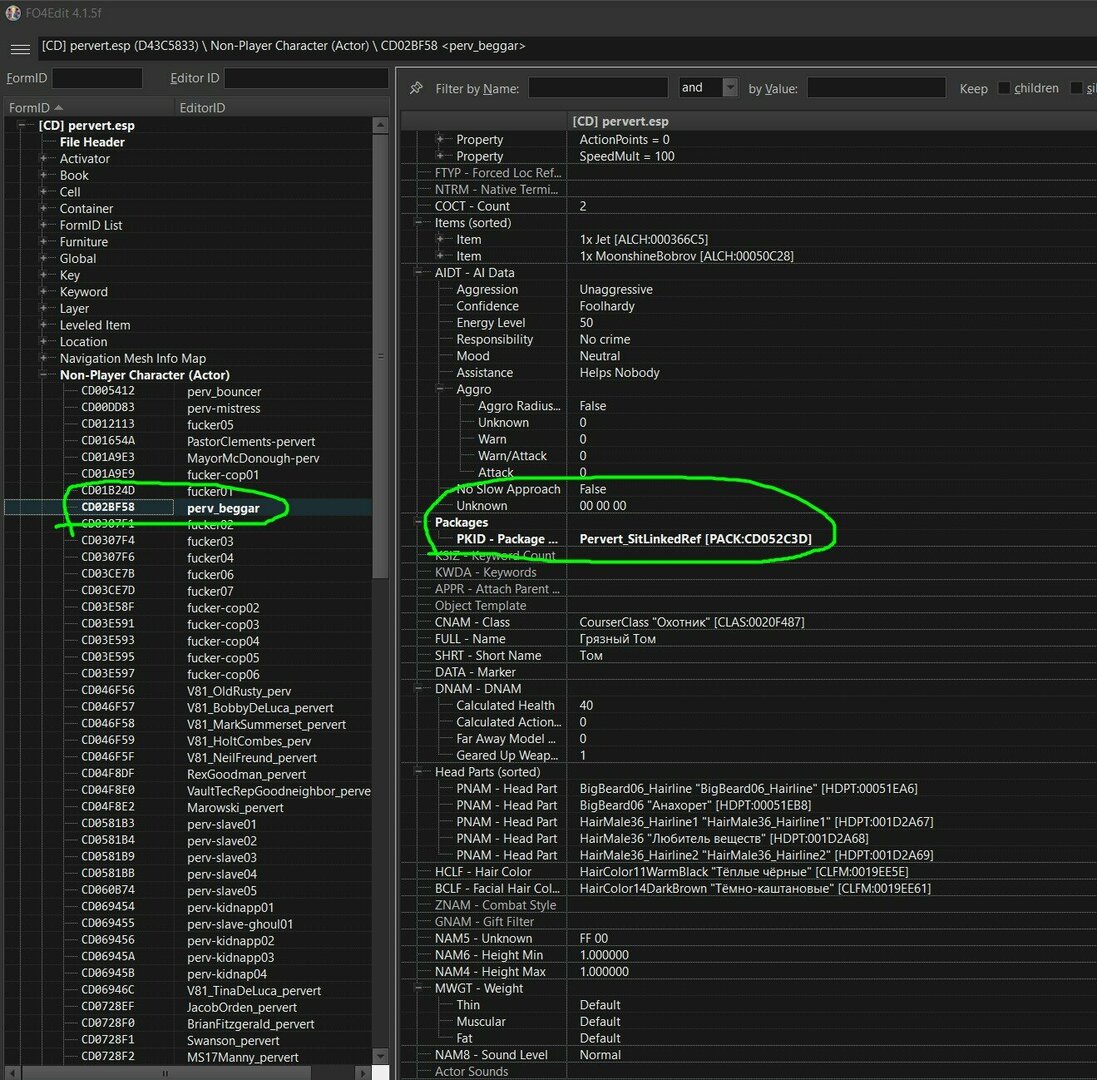Click the FULL - Name value Грязный Том
Screen dimensions: 1097x1080
[617, 639]
